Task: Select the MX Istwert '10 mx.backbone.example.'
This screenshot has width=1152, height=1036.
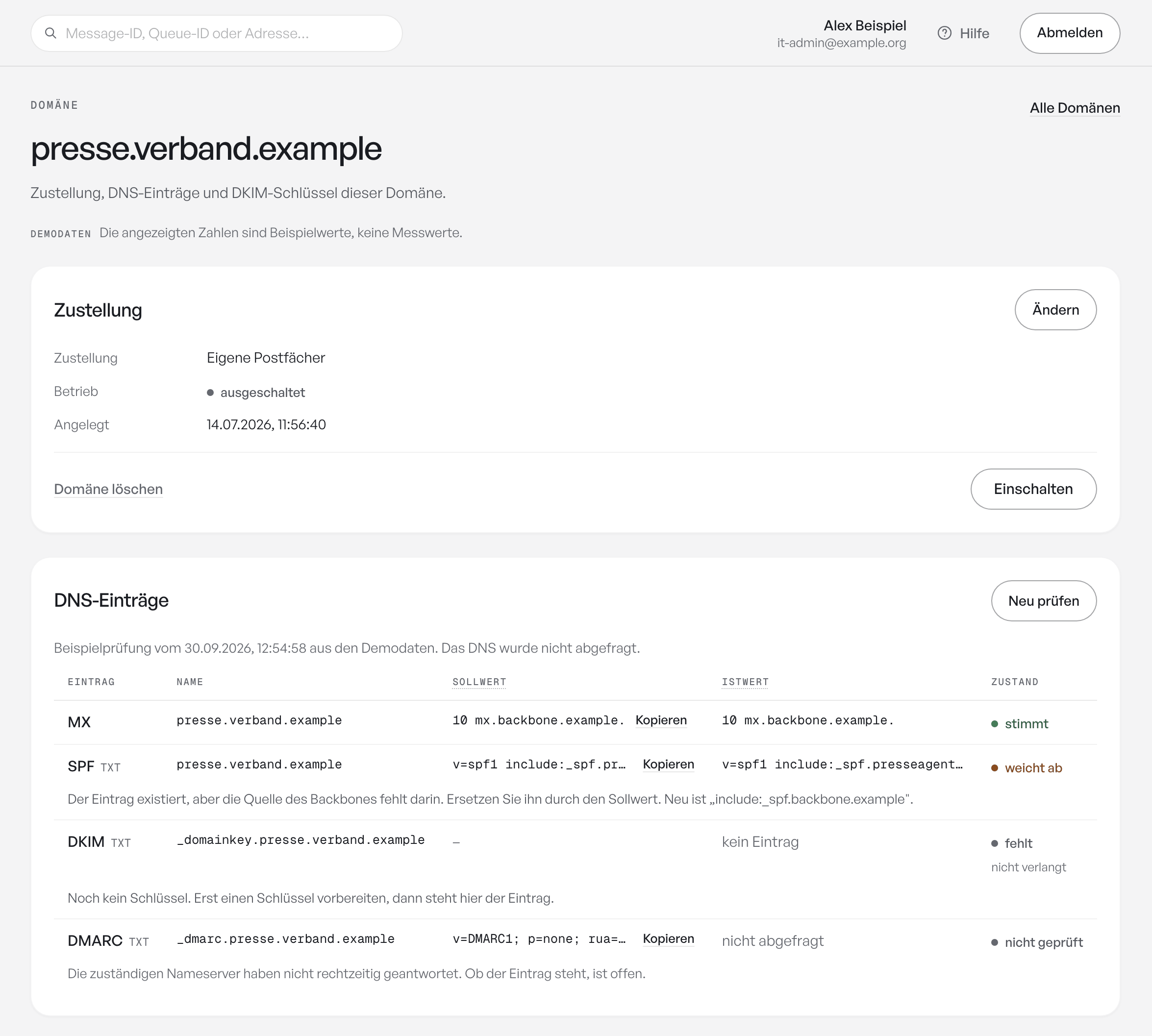Action: (807, 720)
